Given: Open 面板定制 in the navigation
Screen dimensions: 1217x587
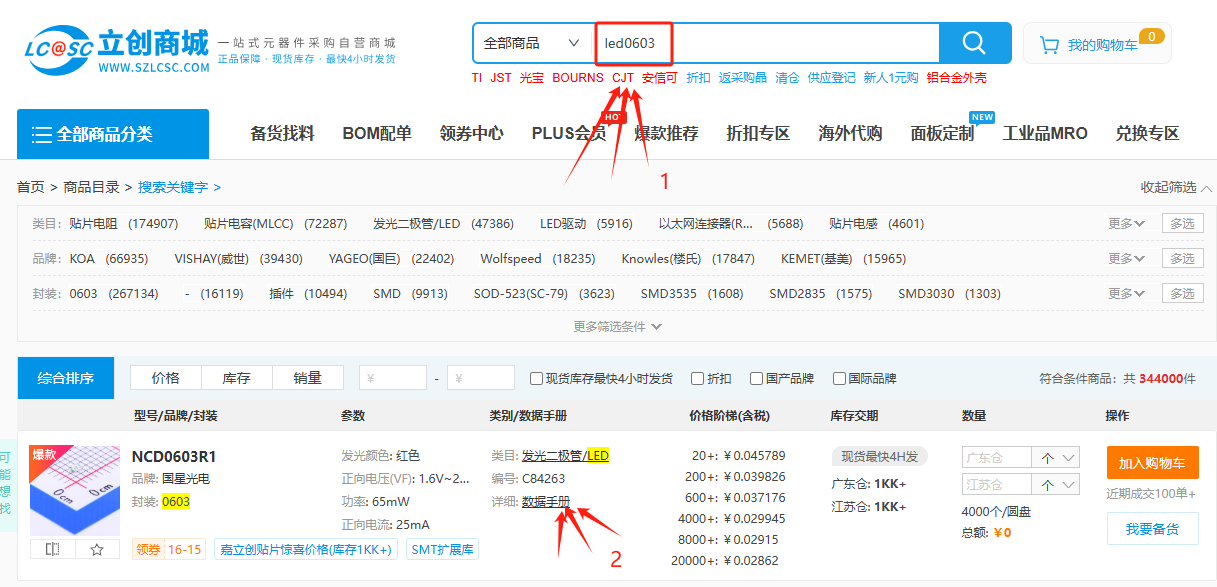Looking at the screenshot, I should coord(942,134).
